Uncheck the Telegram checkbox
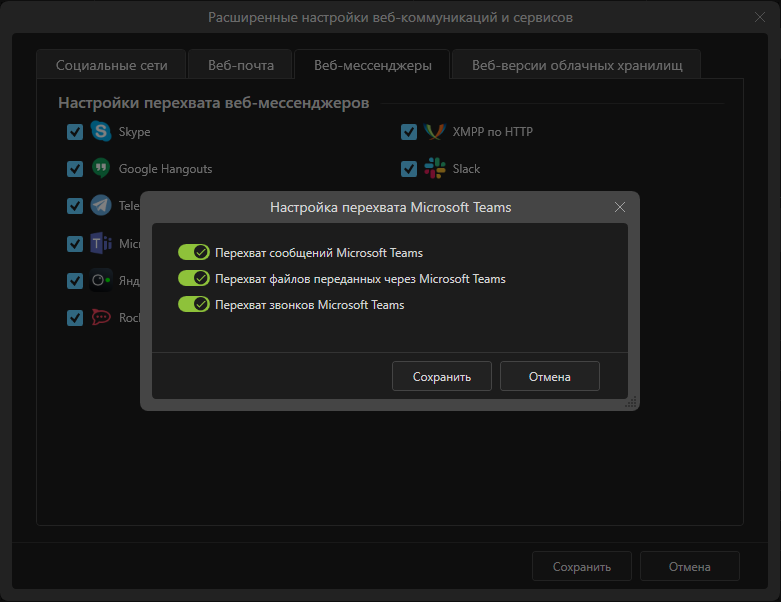Viewport: 781px width, 602px height. [75, 206]
